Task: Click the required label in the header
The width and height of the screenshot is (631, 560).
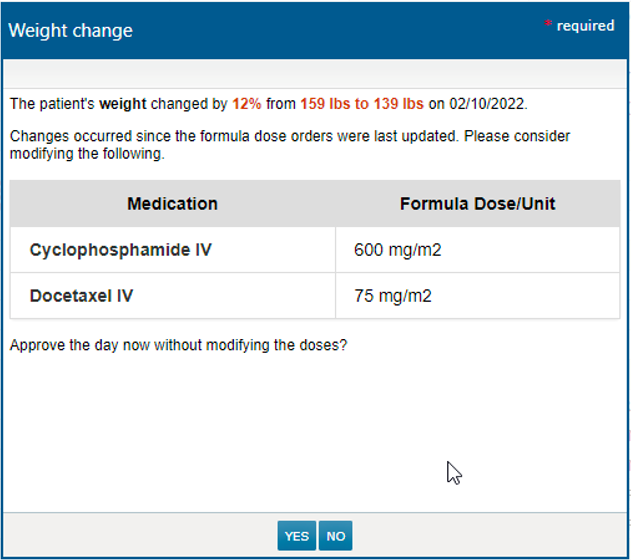Action: click(585, 26)
